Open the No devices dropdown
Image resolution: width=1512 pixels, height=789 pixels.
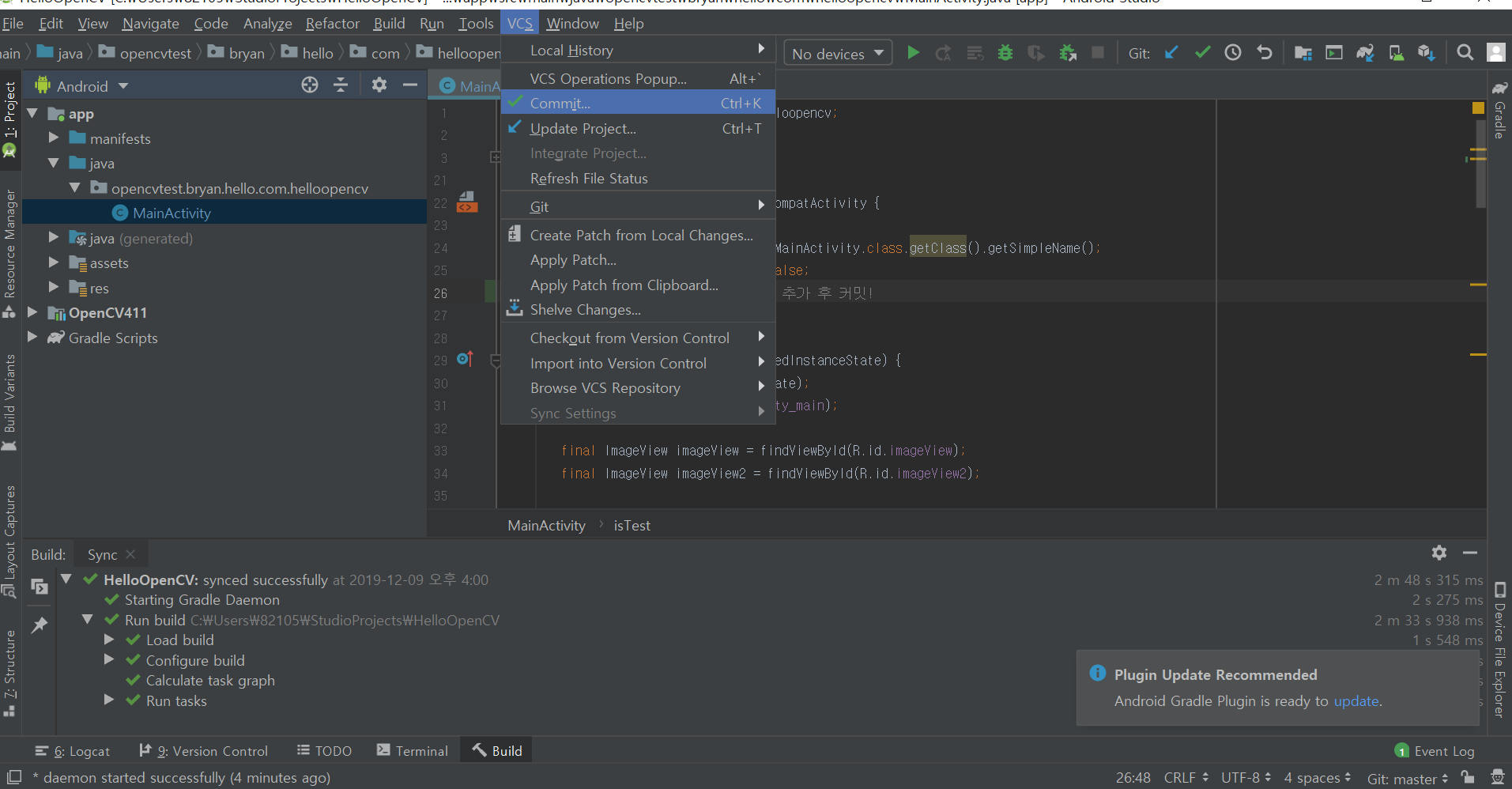pos(838,53)
